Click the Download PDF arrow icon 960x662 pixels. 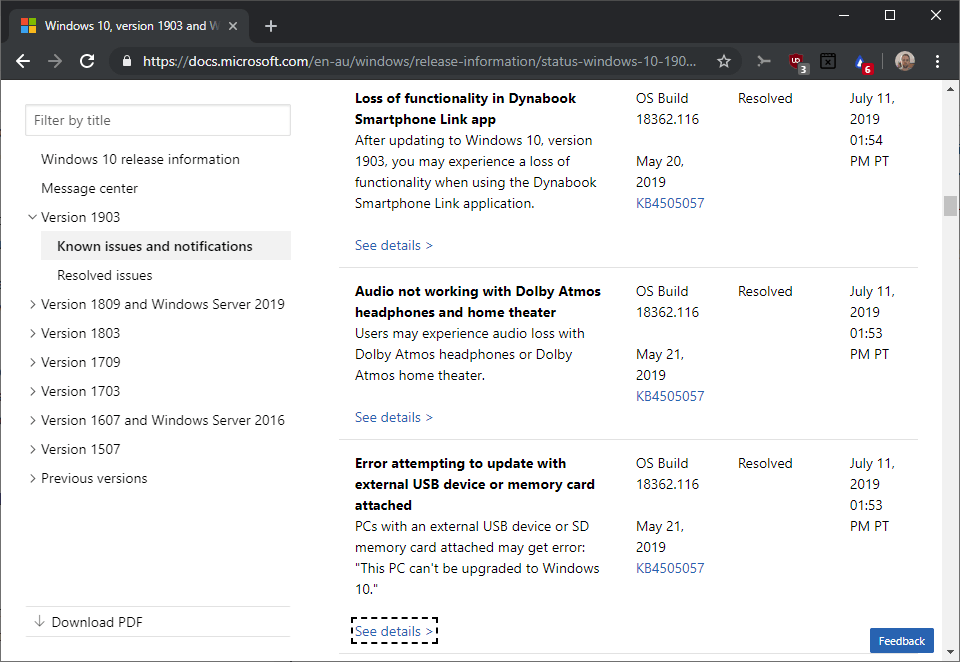point(40,622)
